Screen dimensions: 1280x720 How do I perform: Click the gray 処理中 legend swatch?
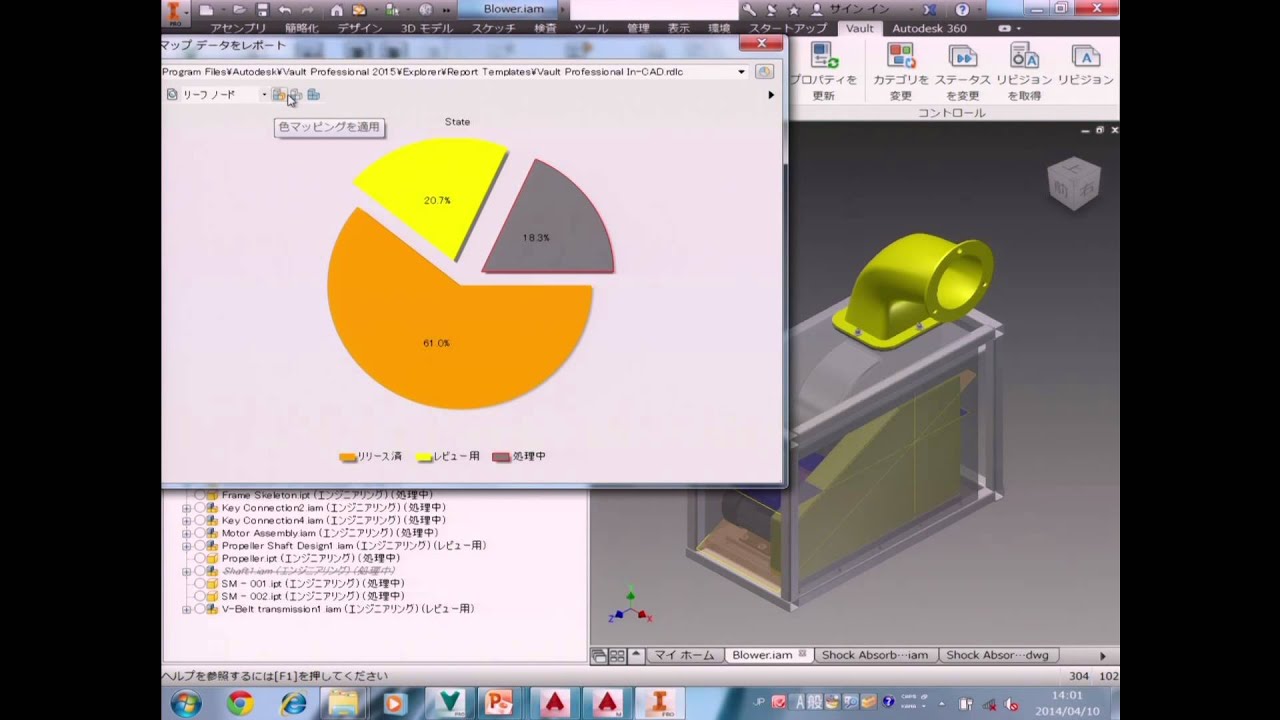(x=501, y=457)
